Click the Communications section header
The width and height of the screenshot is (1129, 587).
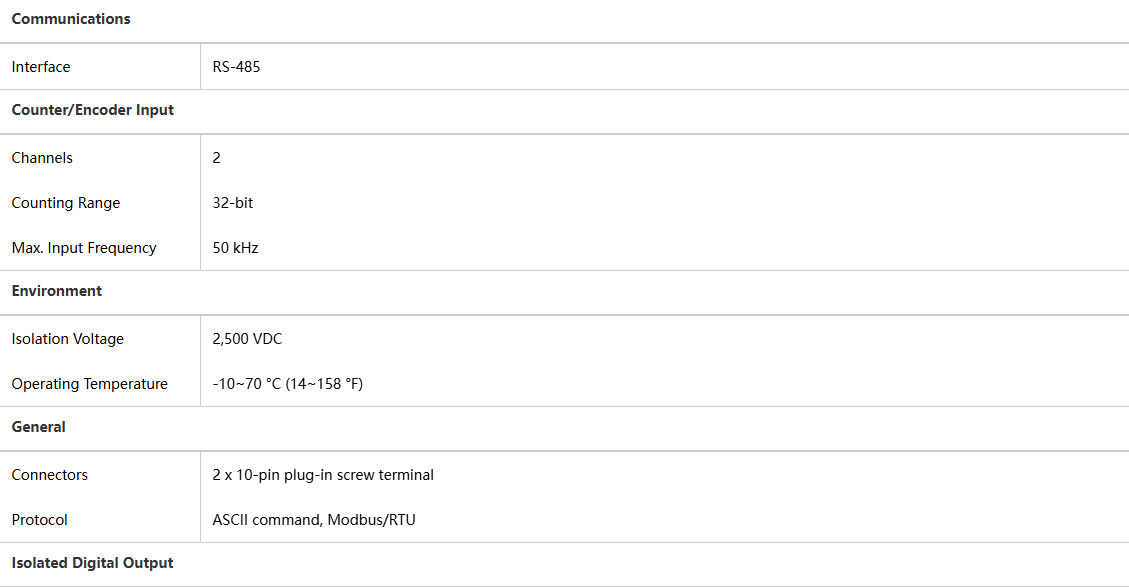click(71, 19)
